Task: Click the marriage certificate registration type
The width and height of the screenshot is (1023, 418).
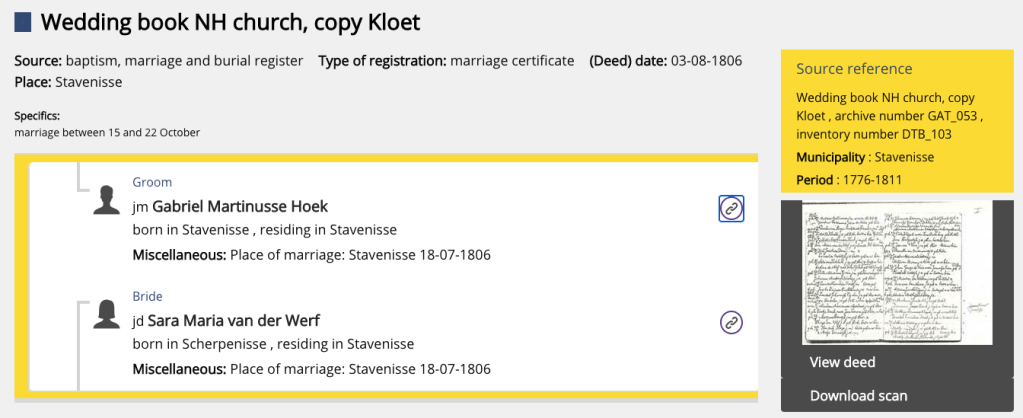Action: pyautogui.click(x=512, y=61)
